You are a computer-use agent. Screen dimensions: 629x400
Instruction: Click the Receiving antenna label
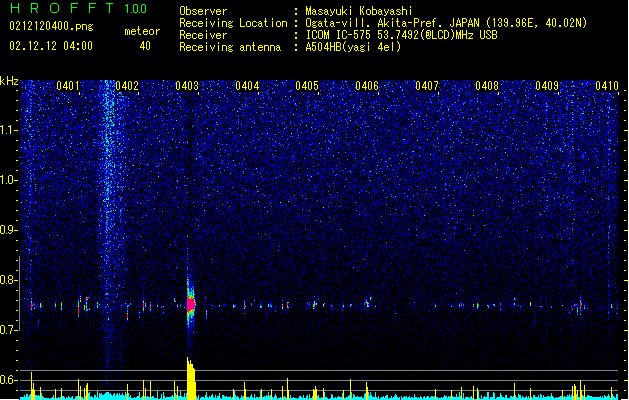coord(230,47)
